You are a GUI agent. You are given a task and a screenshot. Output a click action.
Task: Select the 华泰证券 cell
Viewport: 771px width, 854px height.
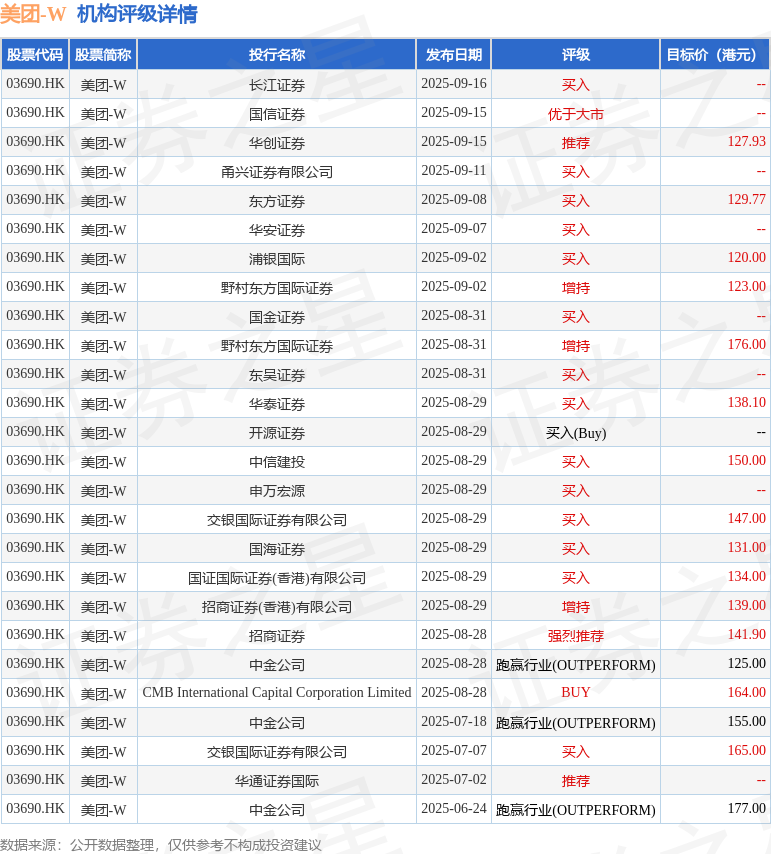click(277, 404)
